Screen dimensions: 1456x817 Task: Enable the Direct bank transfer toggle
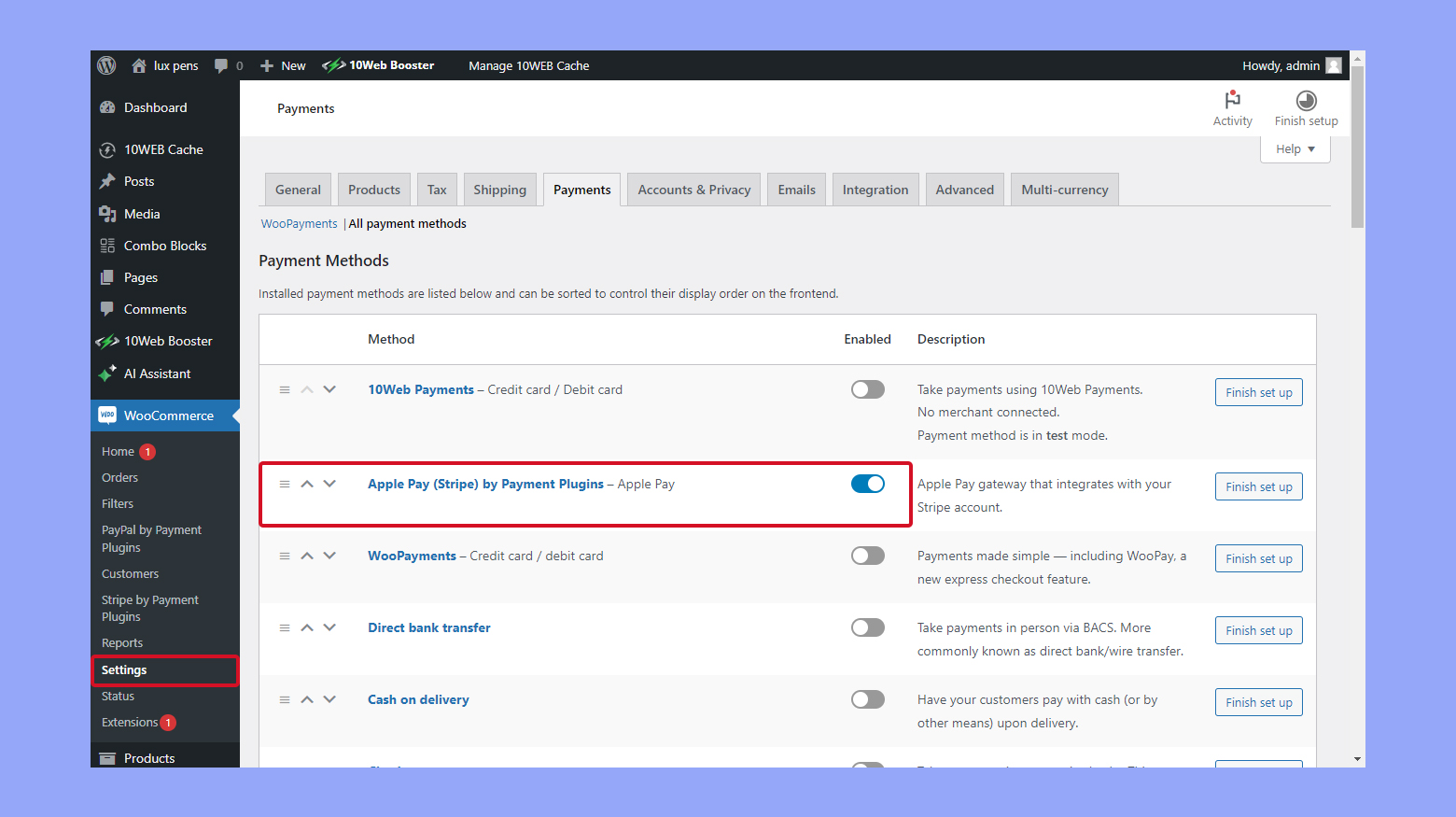point(867,627)
